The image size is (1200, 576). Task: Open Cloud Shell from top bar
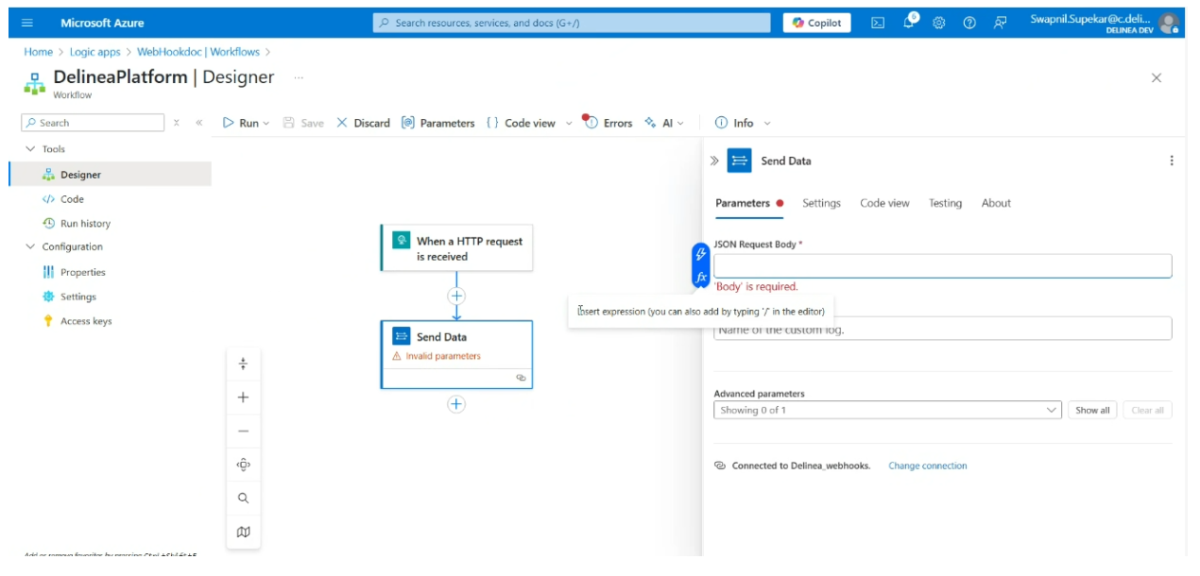coord(878,23)
